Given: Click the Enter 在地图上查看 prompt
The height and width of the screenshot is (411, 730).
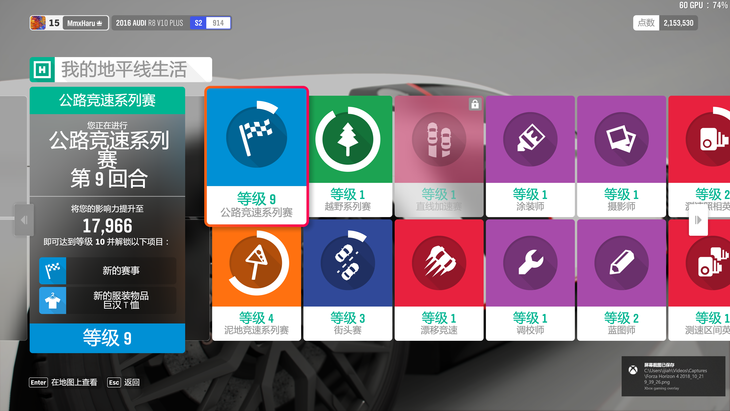Looking at the screenshot, I should point(63,382).
